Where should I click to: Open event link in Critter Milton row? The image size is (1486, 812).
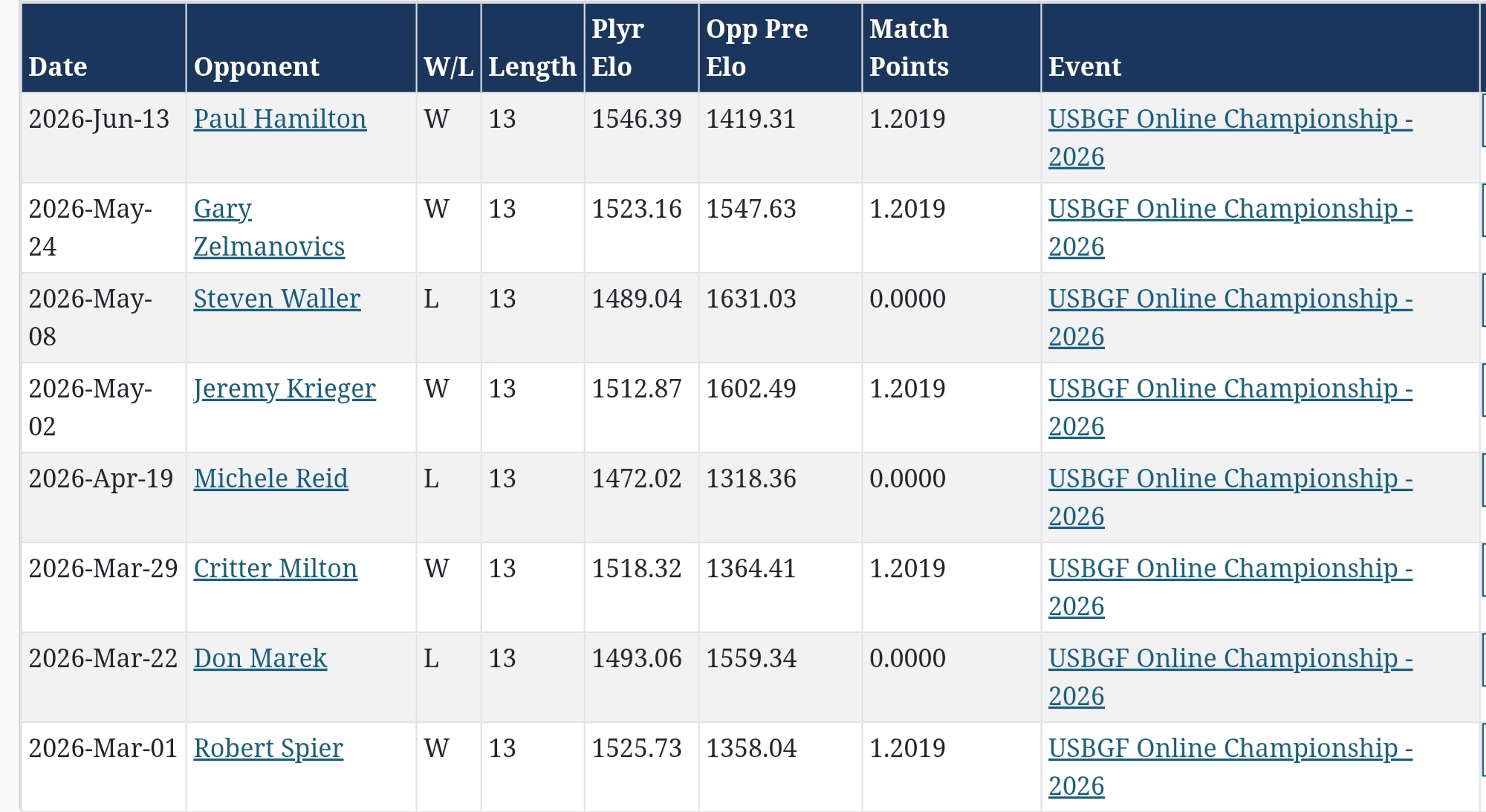pos(1230,587)
